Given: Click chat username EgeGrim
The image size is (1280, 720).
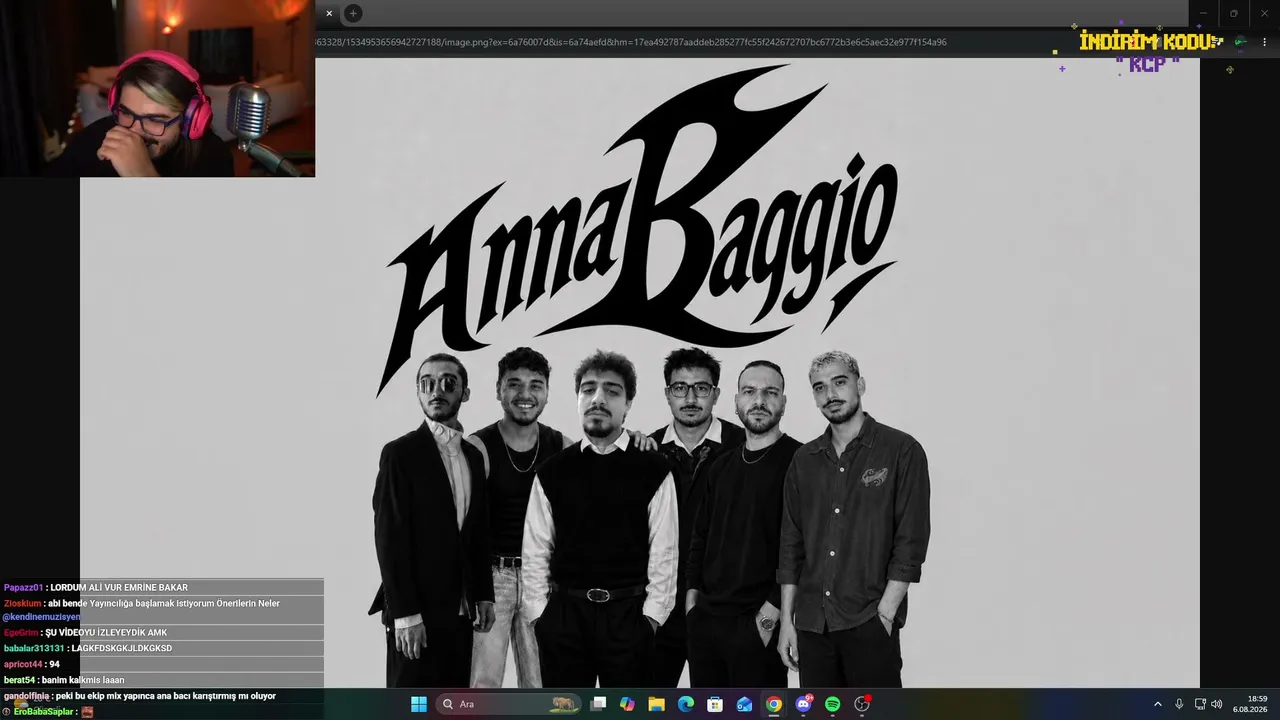Looking at the screenshot, I should [21, 633].
